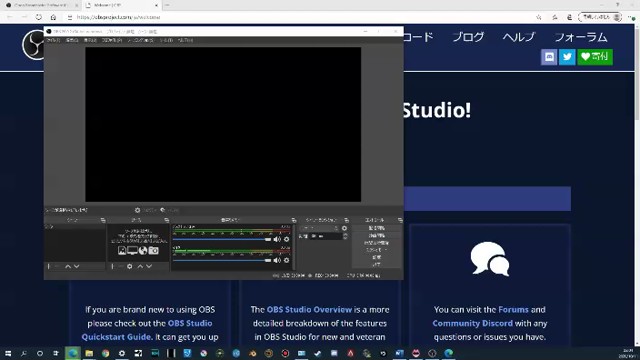Click the black OBS preview canvas
This screenshot has width=640, height=360.
[223, 124]
